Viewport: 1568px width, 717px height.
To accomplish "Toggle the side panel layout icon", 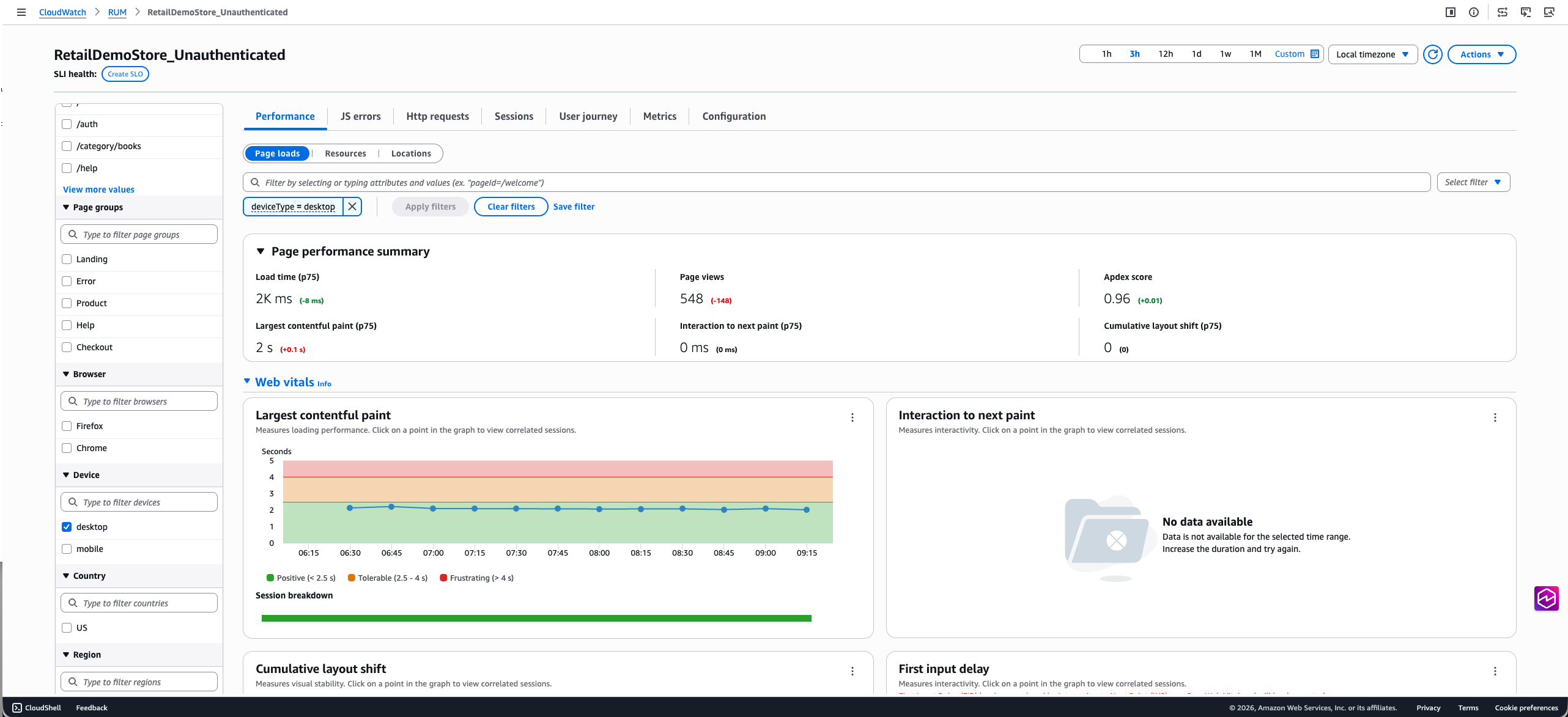I will click(x=1450, y=12).
